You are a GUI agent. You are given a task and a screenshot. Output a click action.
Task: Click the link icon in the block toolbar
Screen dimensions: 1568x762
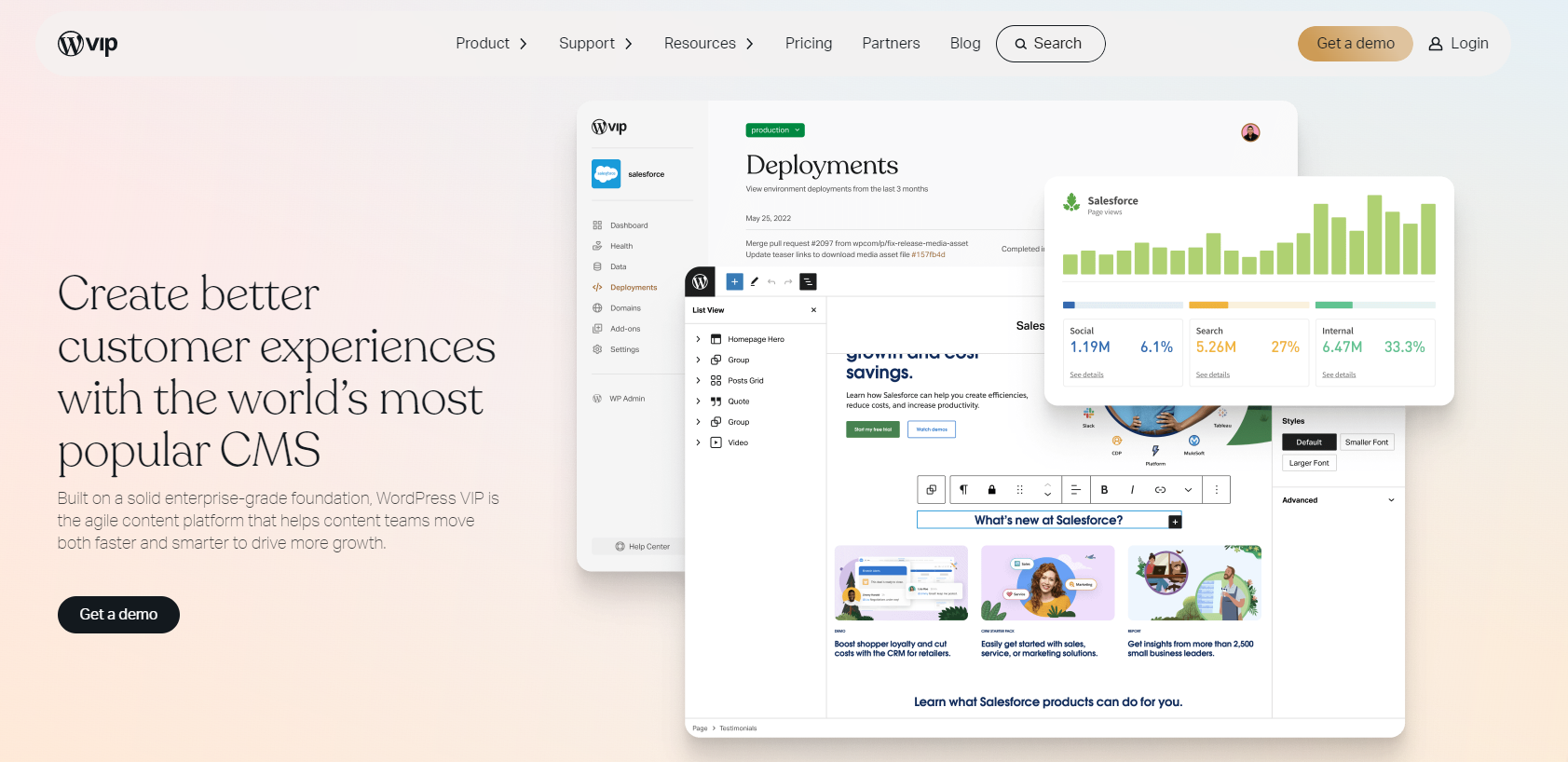click(1161, 490)
